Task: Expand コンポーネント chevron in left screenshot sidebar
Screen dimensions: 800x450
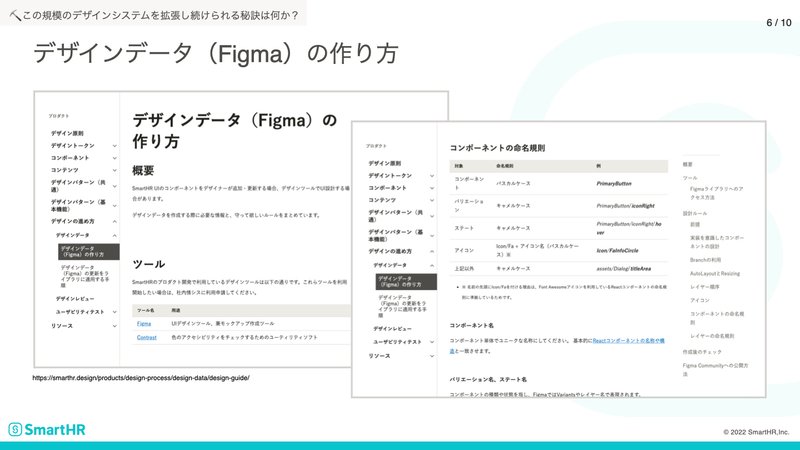Action: 114,158
